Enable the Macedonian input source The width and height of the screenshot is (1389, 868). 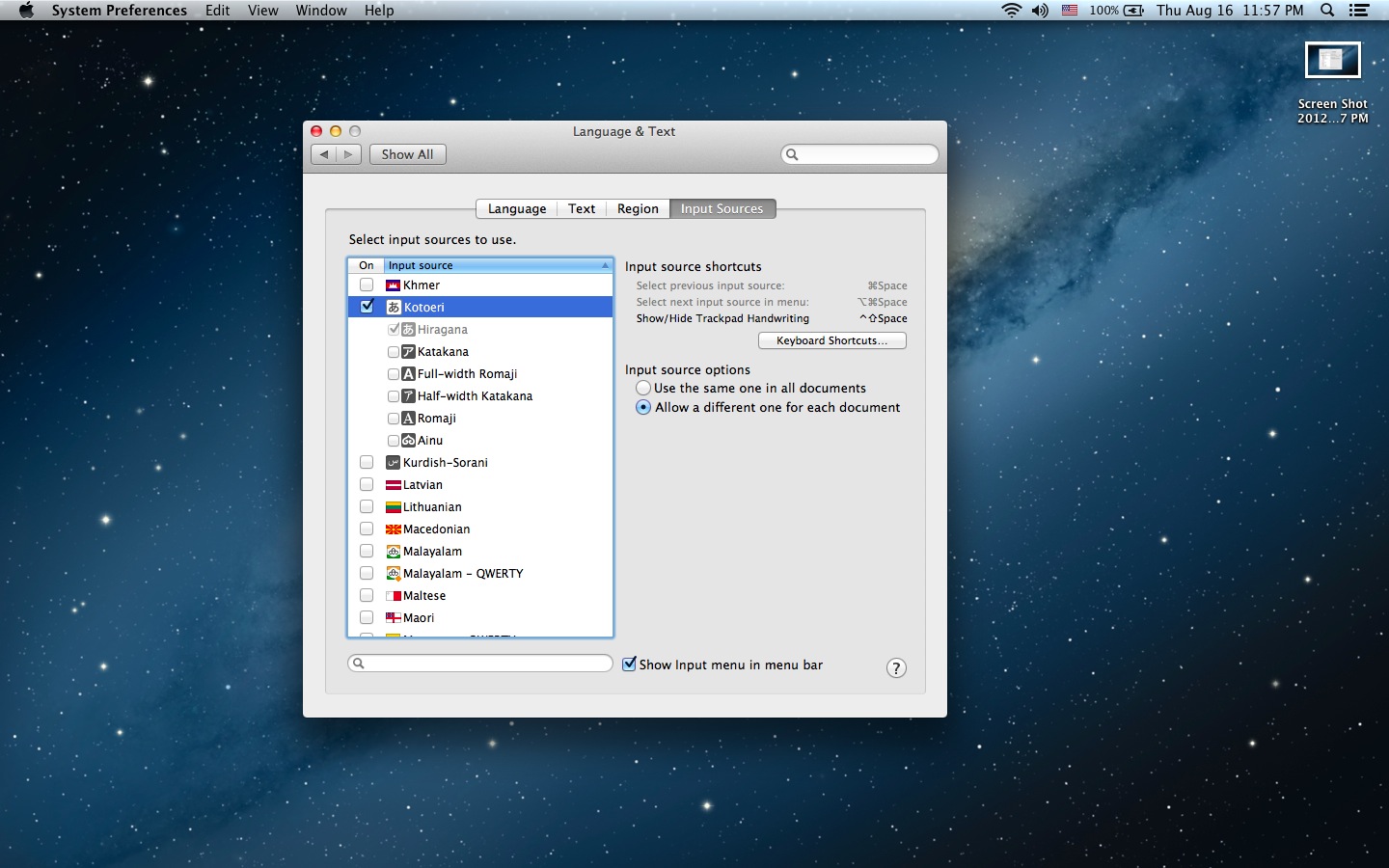367,529
